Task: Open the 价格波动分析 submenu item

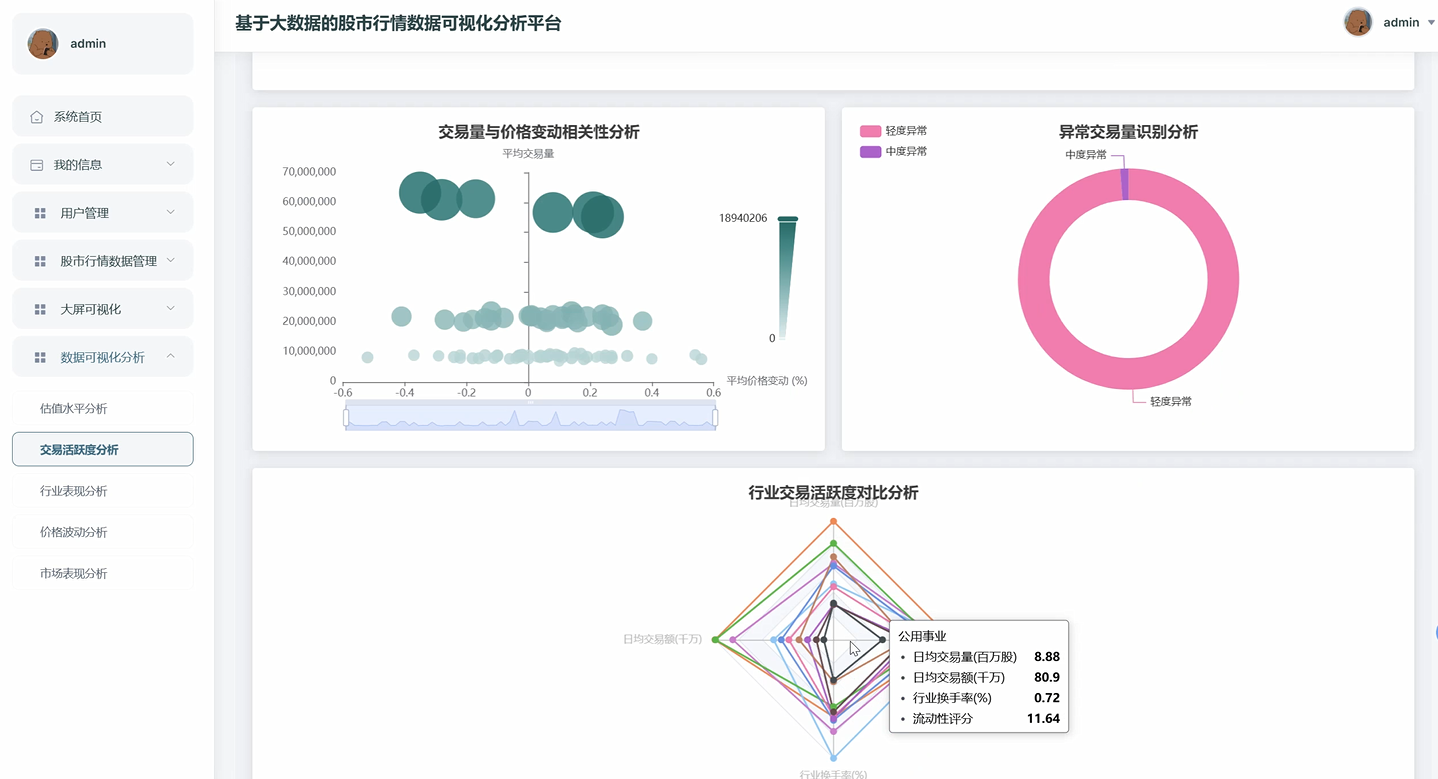Action: point(103,531)
